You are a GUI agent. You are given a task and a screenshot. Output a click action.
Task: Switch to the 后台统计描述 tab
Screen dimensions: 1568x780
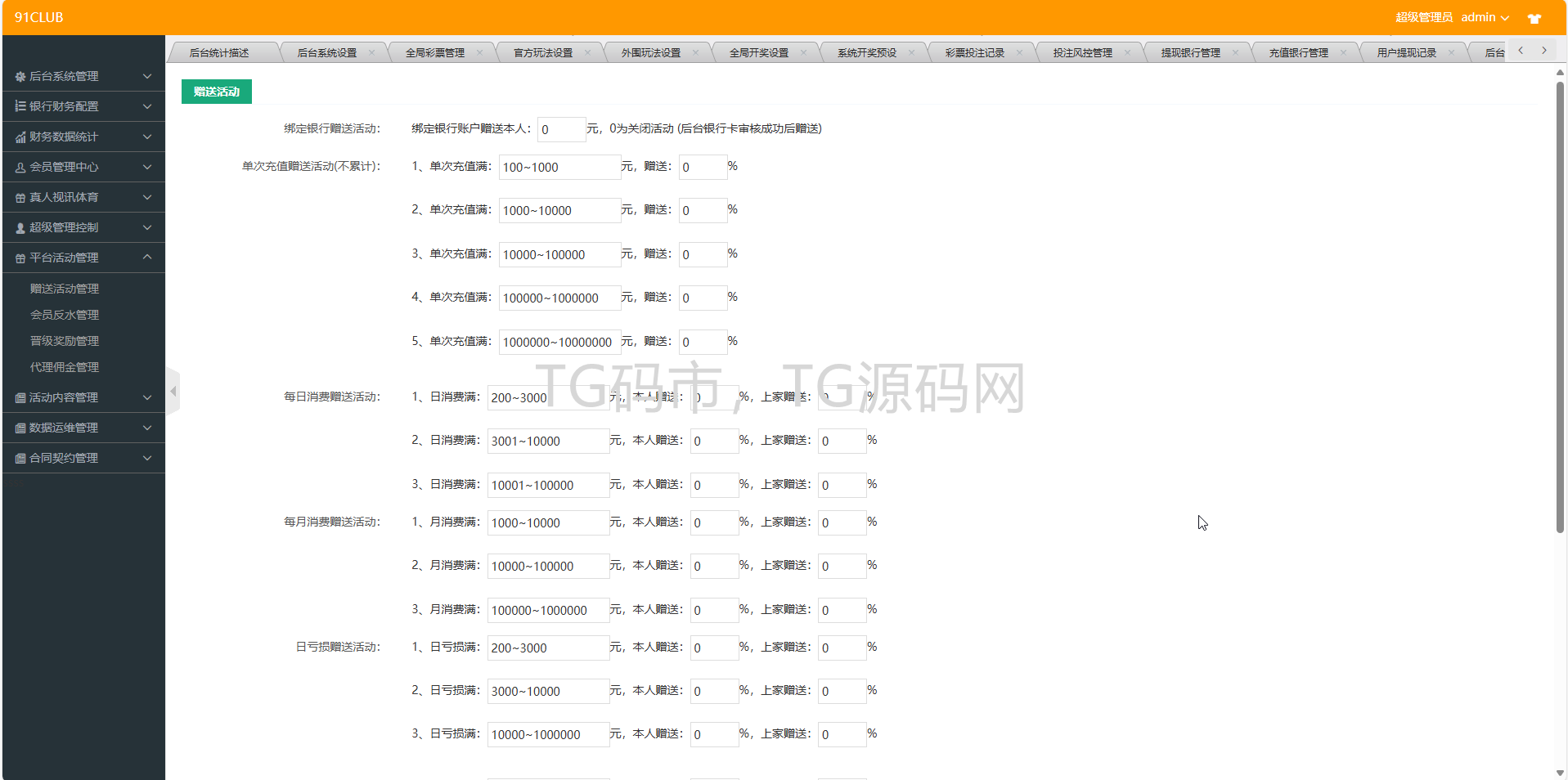(219, 52)
